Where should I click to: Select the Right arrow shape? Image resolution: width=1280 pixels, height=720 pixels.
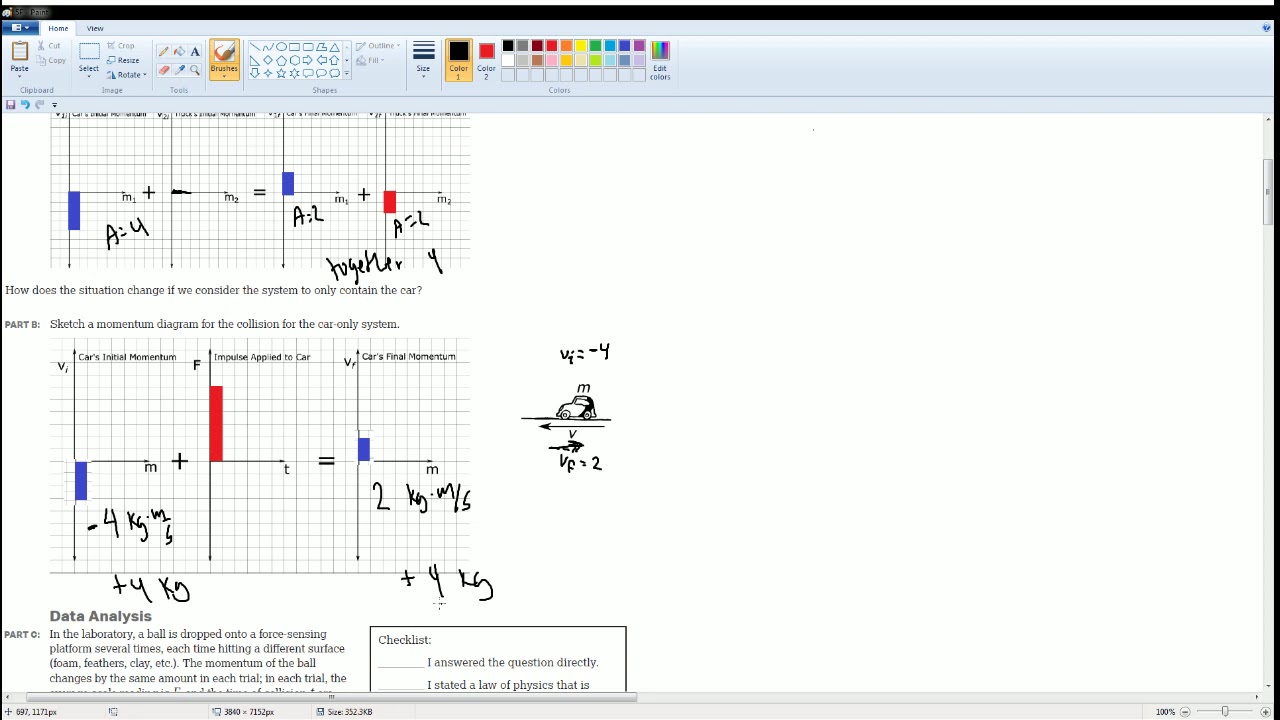coord(307,60)
